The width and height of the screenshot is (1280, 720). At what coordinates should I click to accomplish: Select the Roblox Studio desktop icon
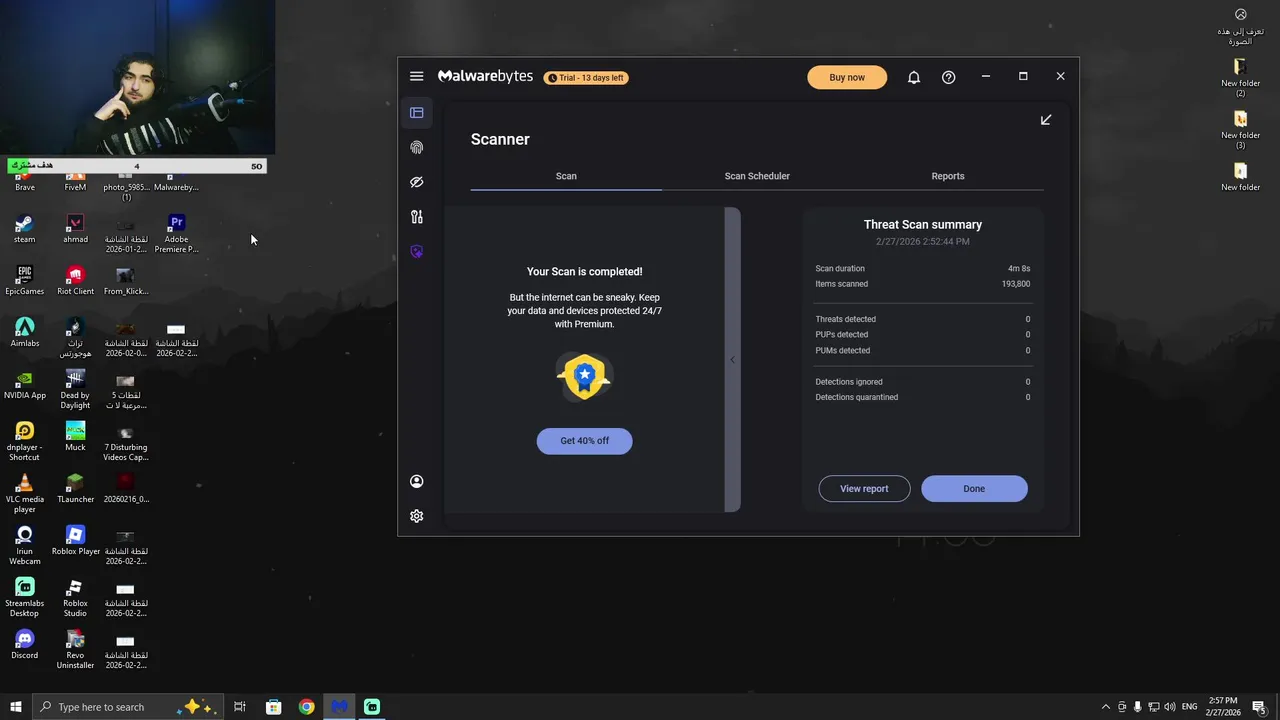pos(75,598)
